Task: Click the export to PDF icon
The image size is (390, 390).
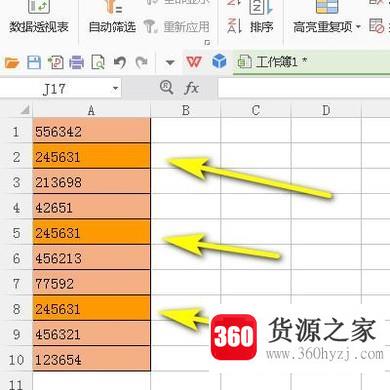Action: pos(55,62)
